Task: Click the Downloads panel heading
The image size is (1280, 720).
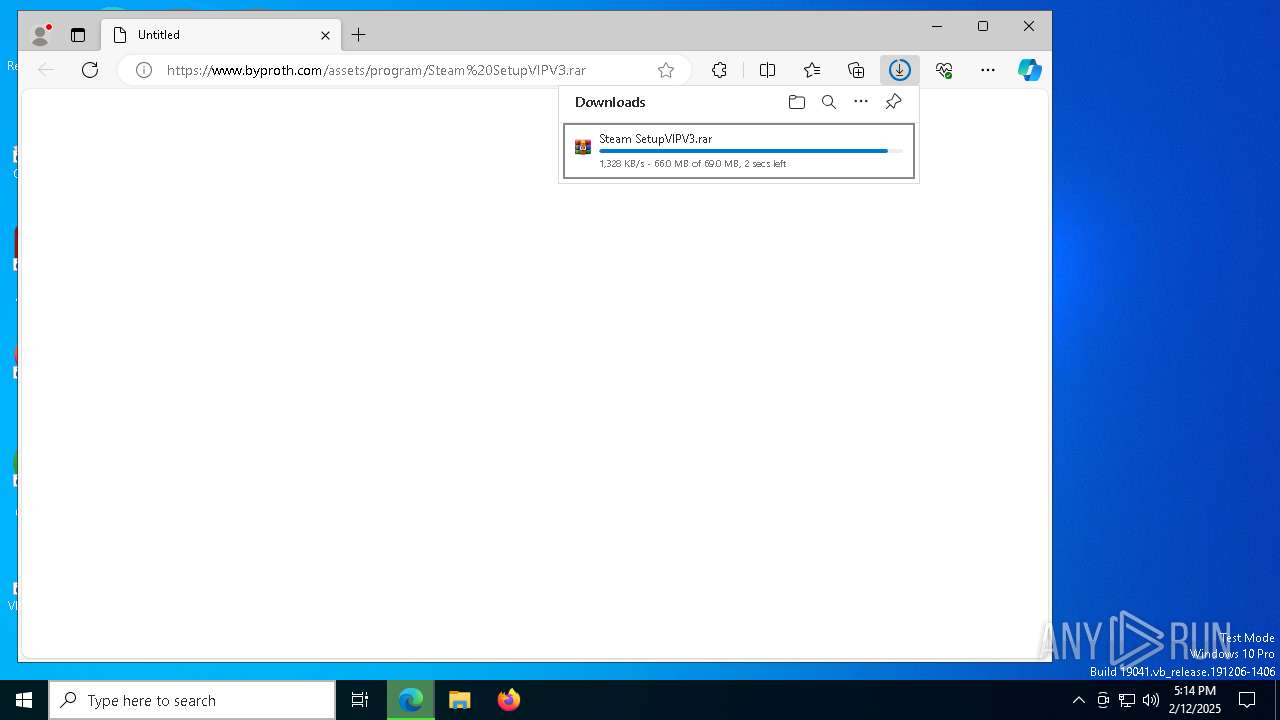Action: [x=610, y=102]
